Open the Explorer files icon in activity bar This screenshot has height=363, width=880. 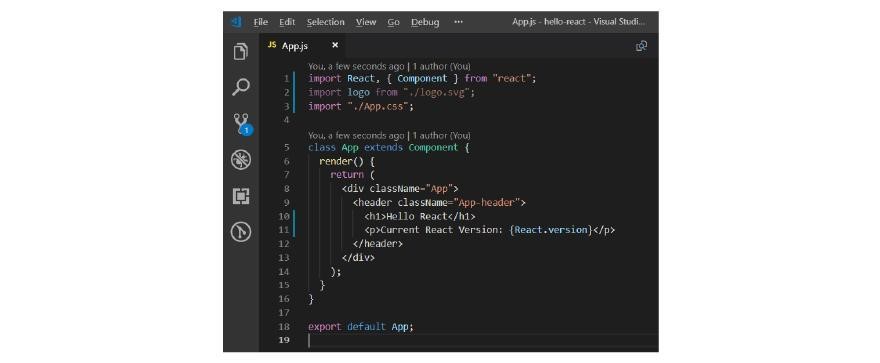[241, 52]
